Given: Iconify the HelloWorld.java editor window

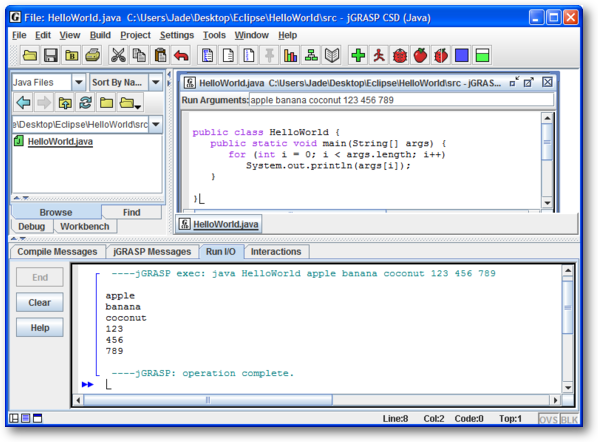Looking at the screenshot, I should [514, 82].
